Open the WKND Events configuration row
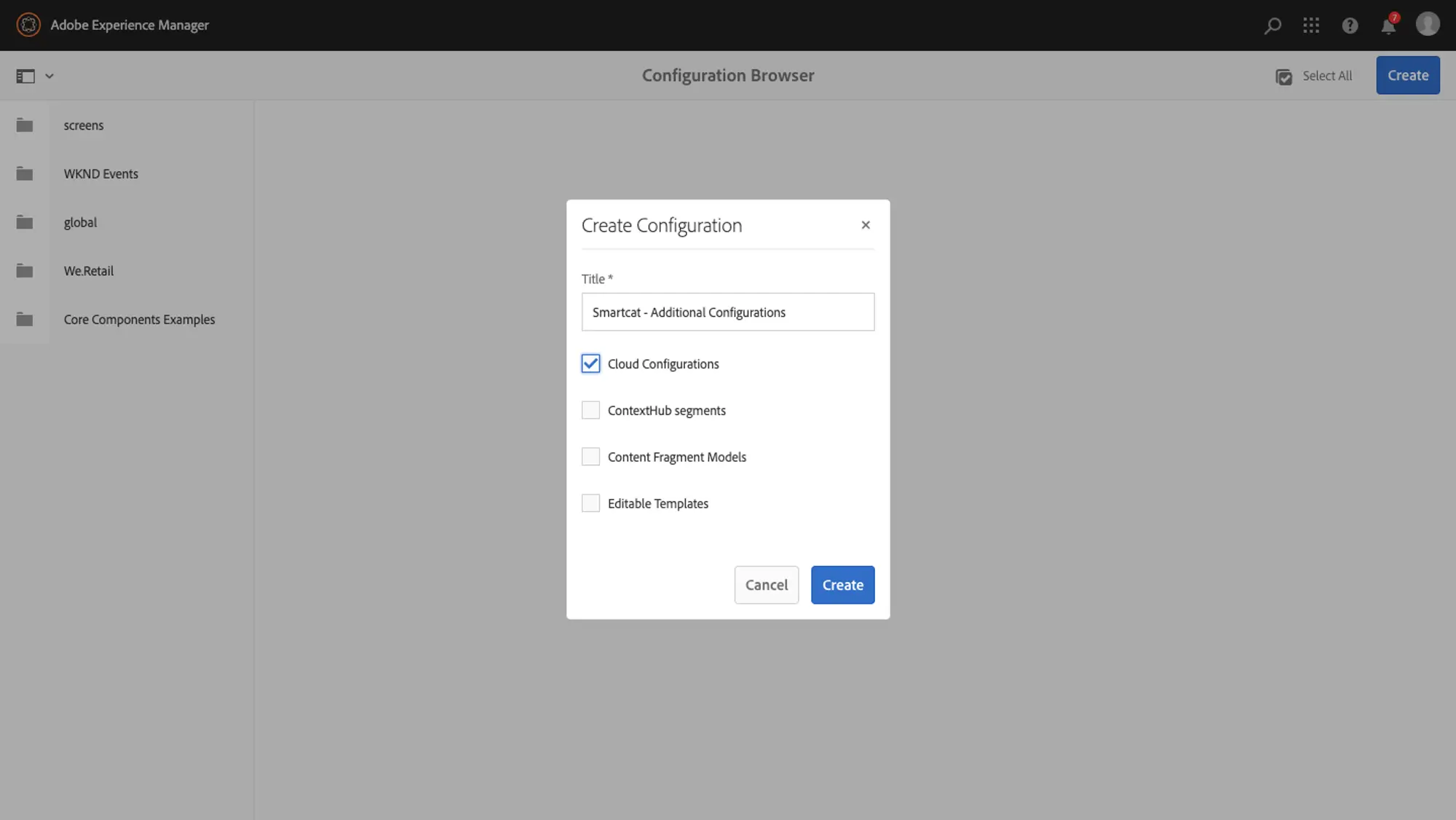The height and width of the screenshot is (820, 1456). click(127, 173)
